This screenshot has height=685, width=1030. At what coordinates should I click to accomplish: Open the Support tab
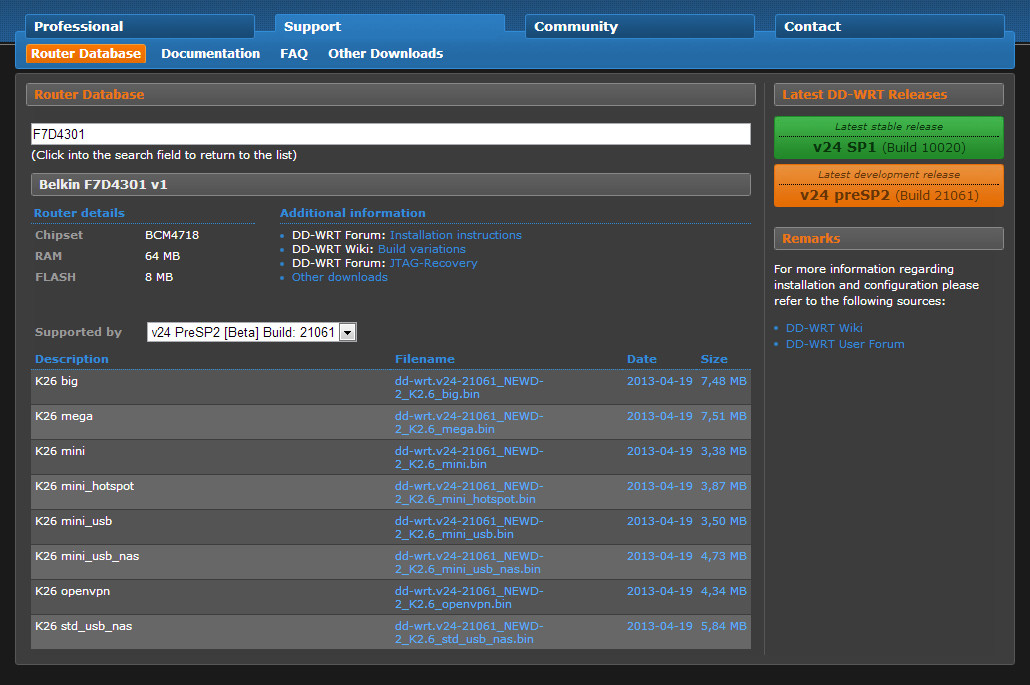click(x=390, y=26)
